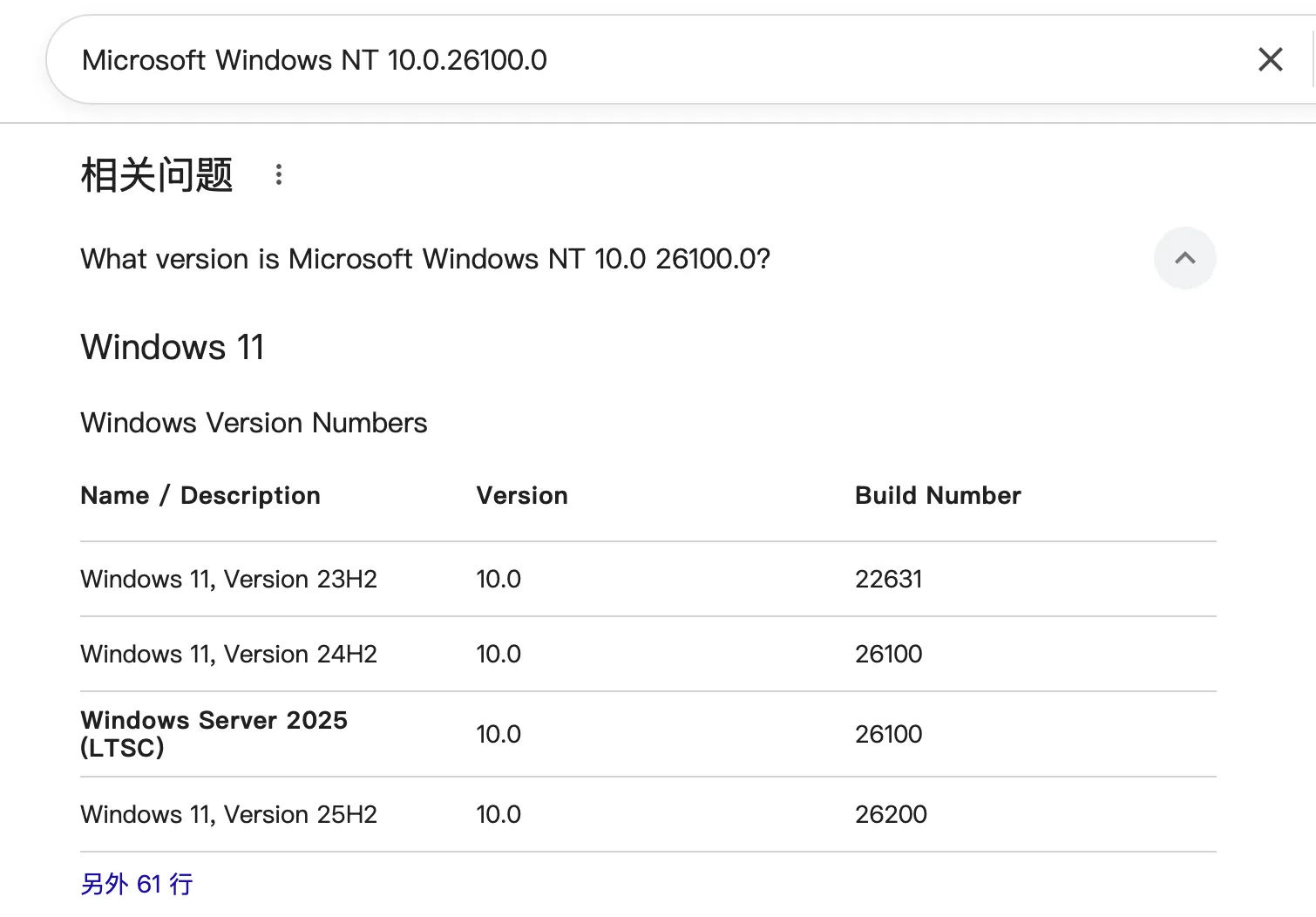This screenshot has width=1316, height=917.
Task: Open the three-dot menu beside 相关问题
Action: click(x=279, y=174)
